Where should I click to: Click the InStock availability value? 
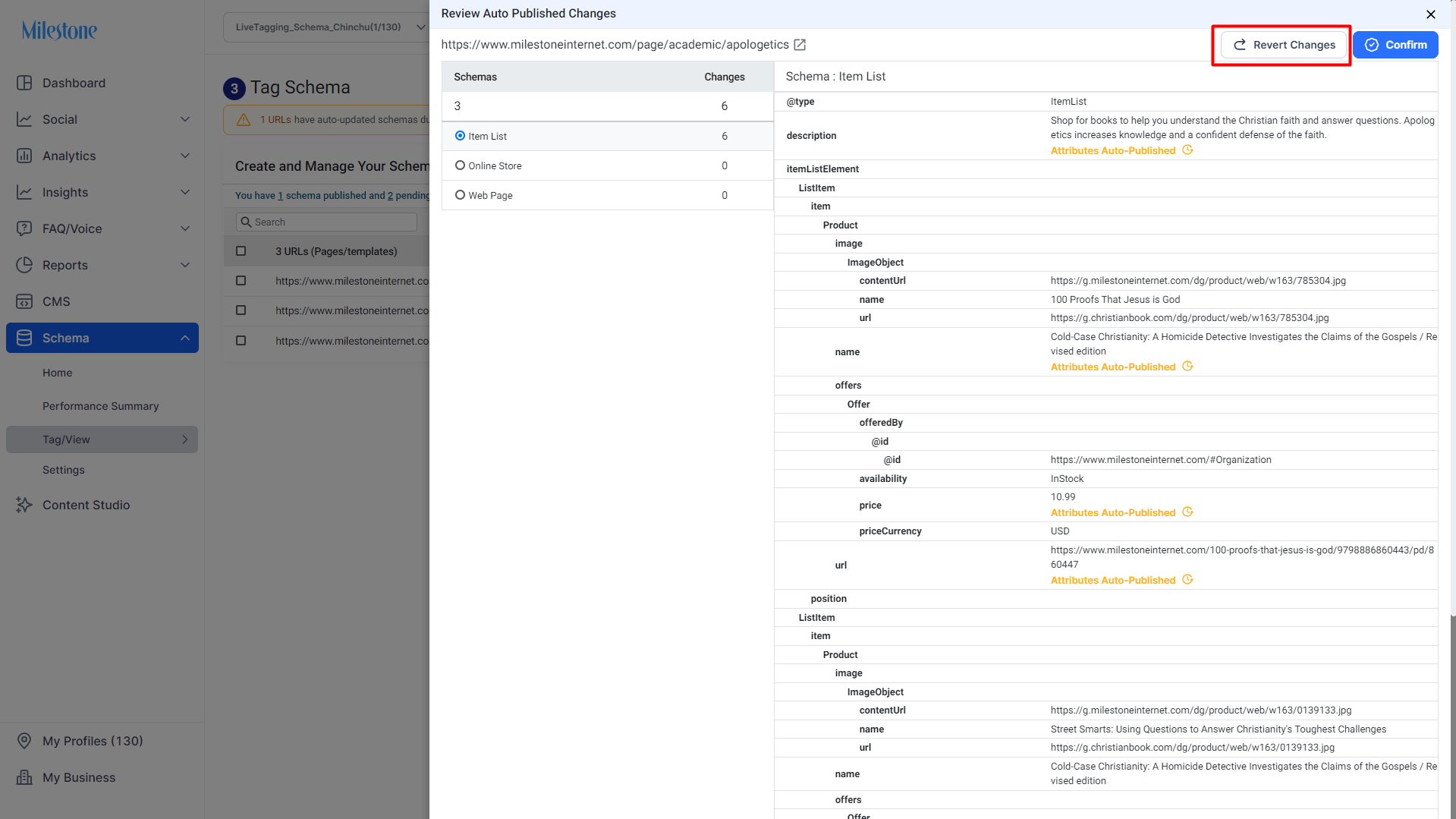pos(1068,479)
